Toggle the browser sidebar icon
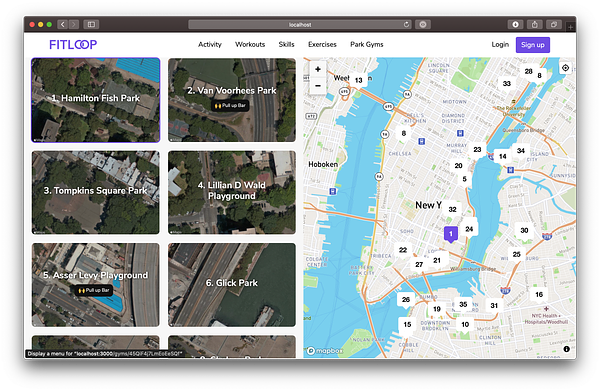600x391 pixels. pyautogui.click(x=91, y=24)
